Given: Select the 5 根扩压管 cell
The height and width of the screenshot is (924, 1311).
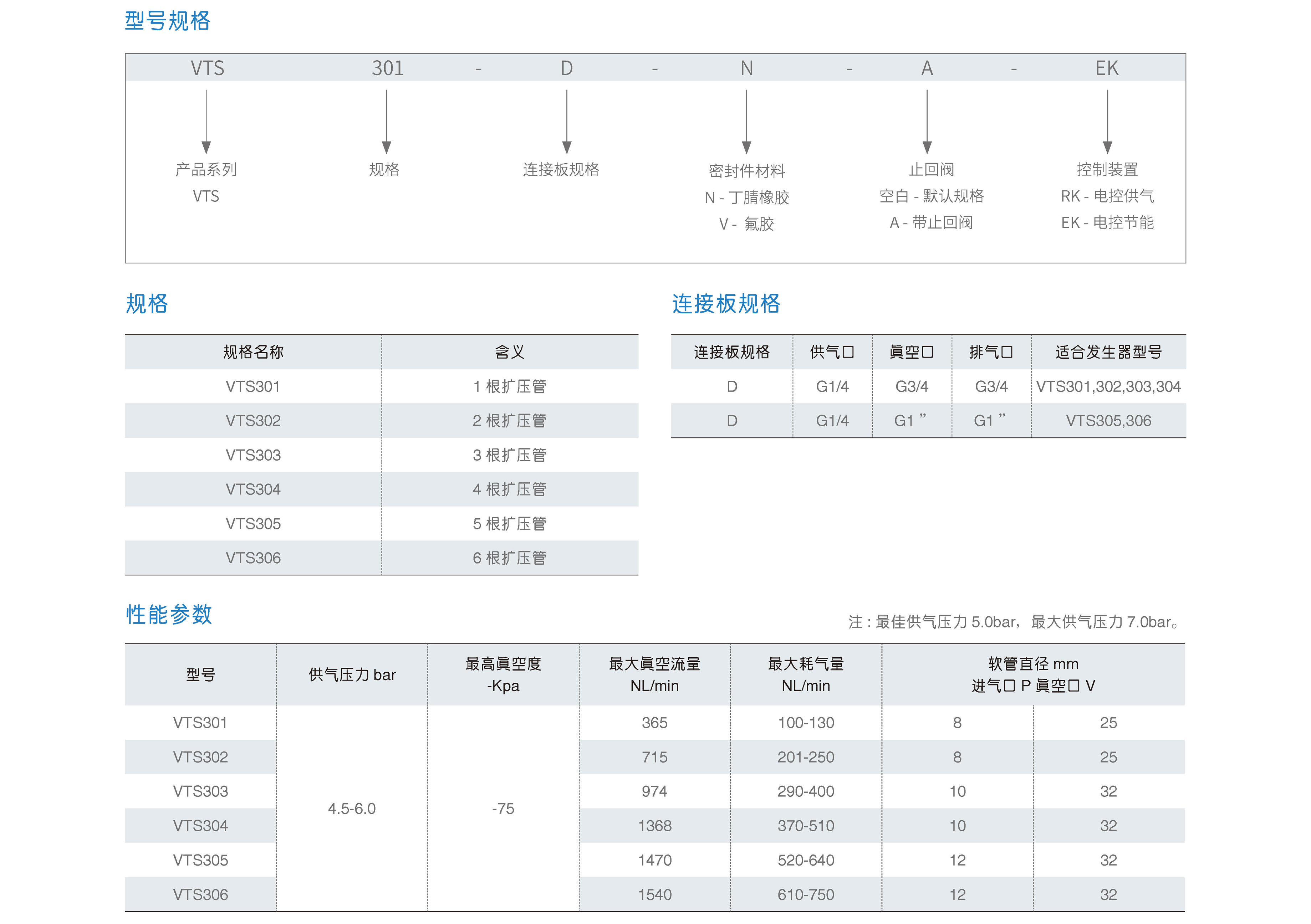Looking at the screenshot, I should tap(509, 523).
